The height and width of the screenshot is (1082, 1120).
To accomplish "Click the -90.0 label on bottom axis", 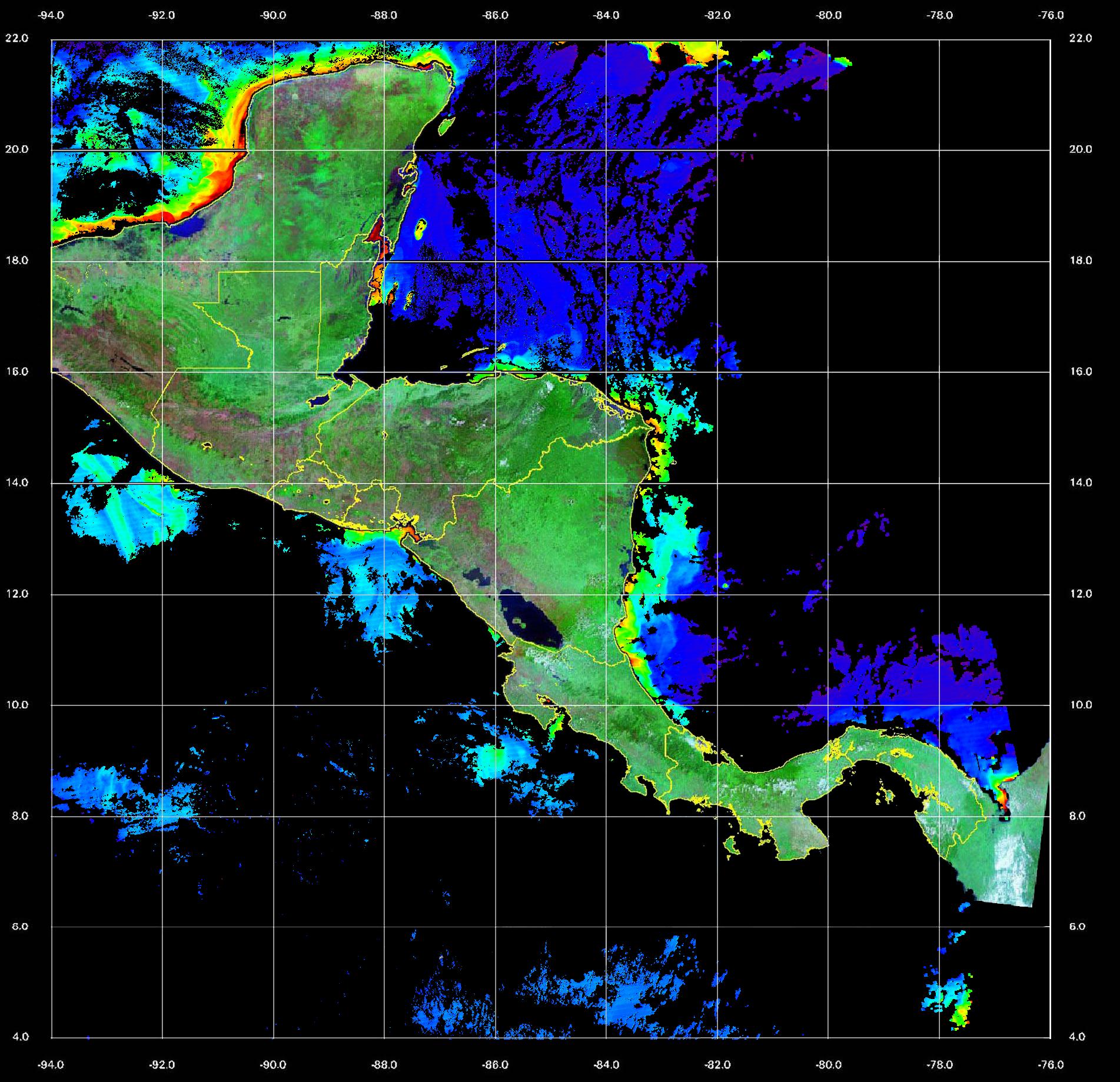I will pos(273,1065).
